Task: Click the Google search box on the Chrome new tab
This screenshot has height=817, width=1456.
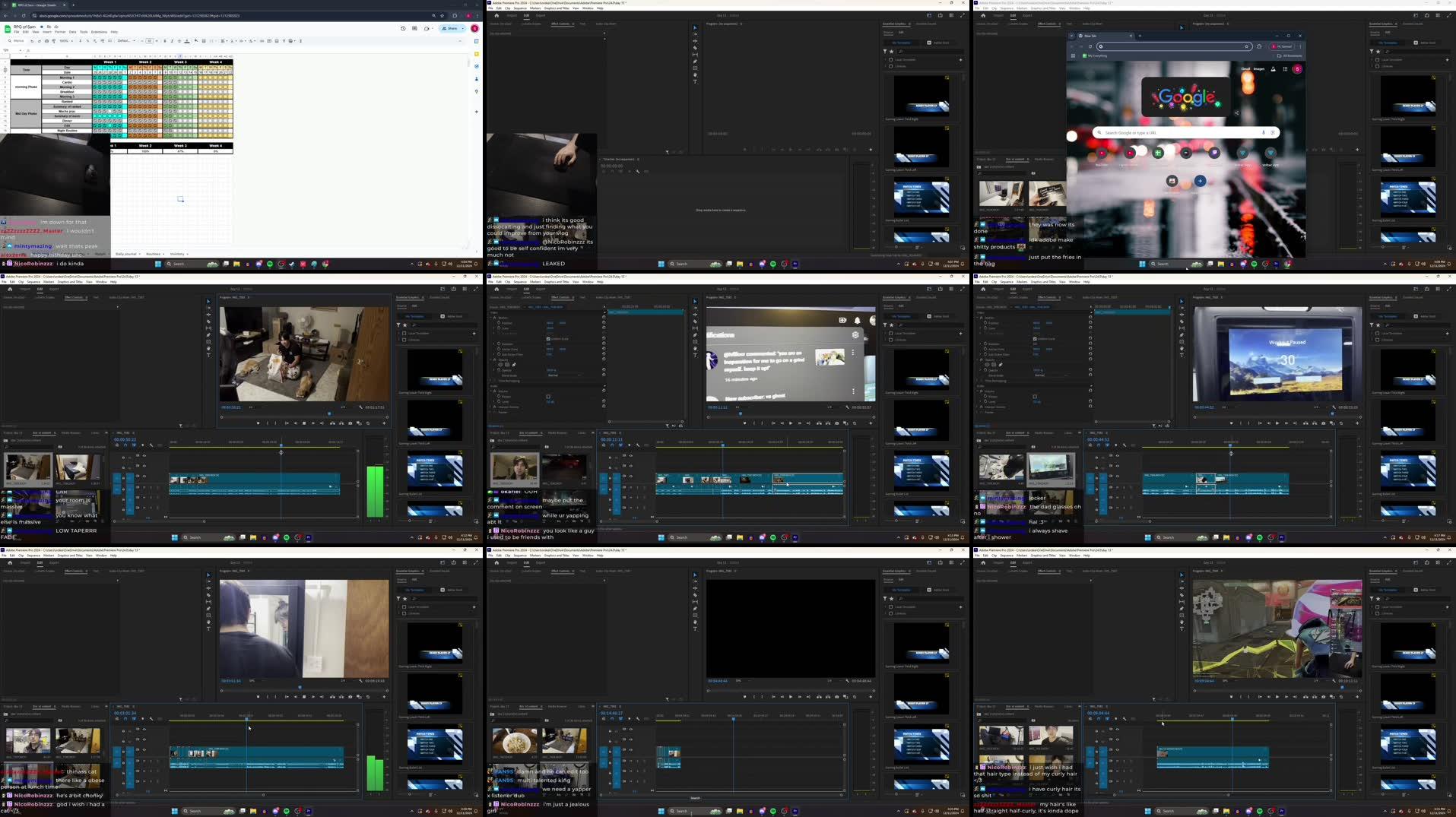Action: pyautogui.click(x=1185, y=132)
